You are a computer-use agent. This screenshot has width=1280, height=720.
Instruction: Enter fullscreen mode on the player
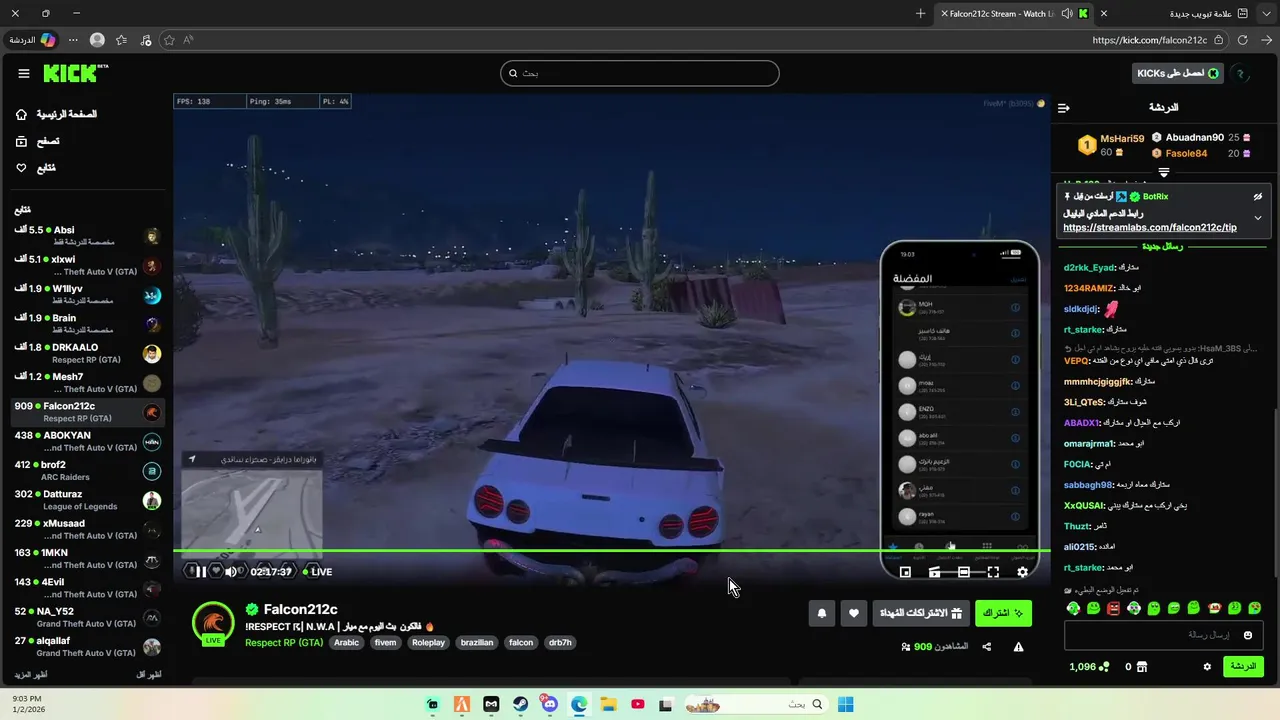point(993,572)
